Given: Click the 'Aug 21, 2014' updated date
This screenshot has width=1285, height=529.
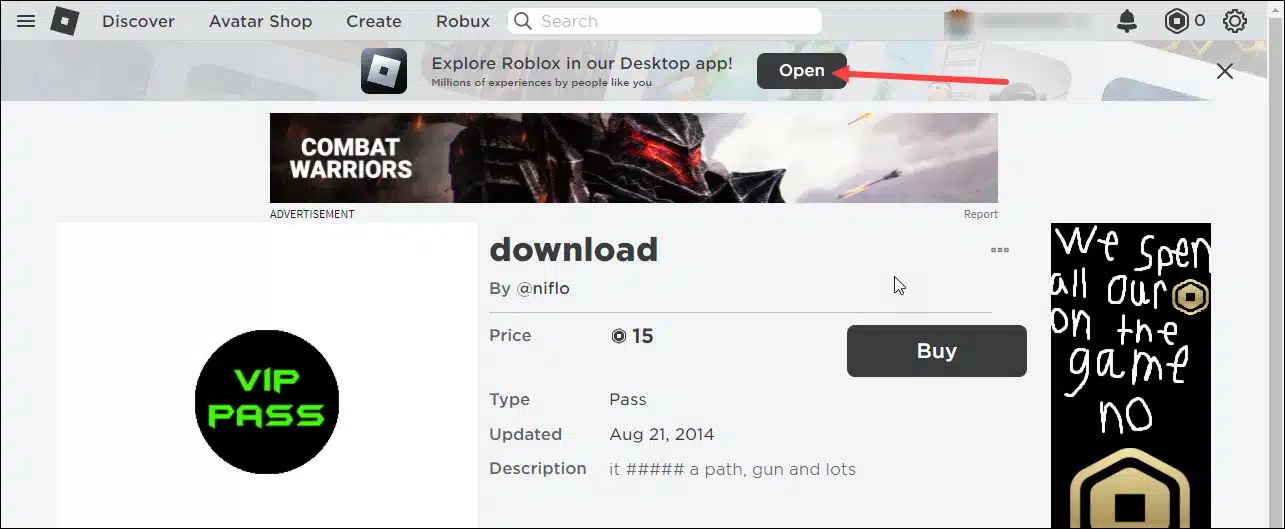Looking at the screenshot, I should point(662,434).
